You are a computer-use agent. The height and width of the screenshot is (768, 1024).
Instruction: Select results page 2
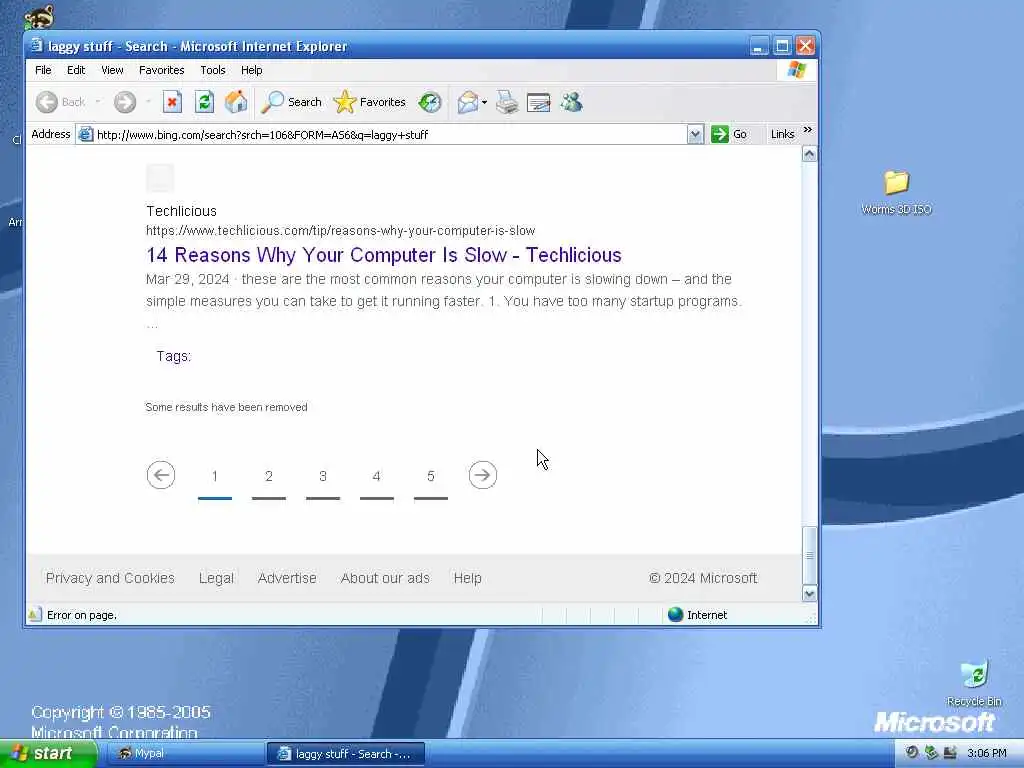269,477
